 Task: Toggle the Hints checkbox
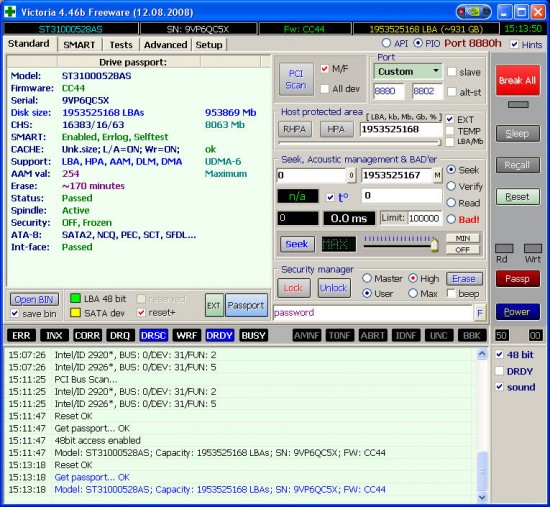(514, 44)
